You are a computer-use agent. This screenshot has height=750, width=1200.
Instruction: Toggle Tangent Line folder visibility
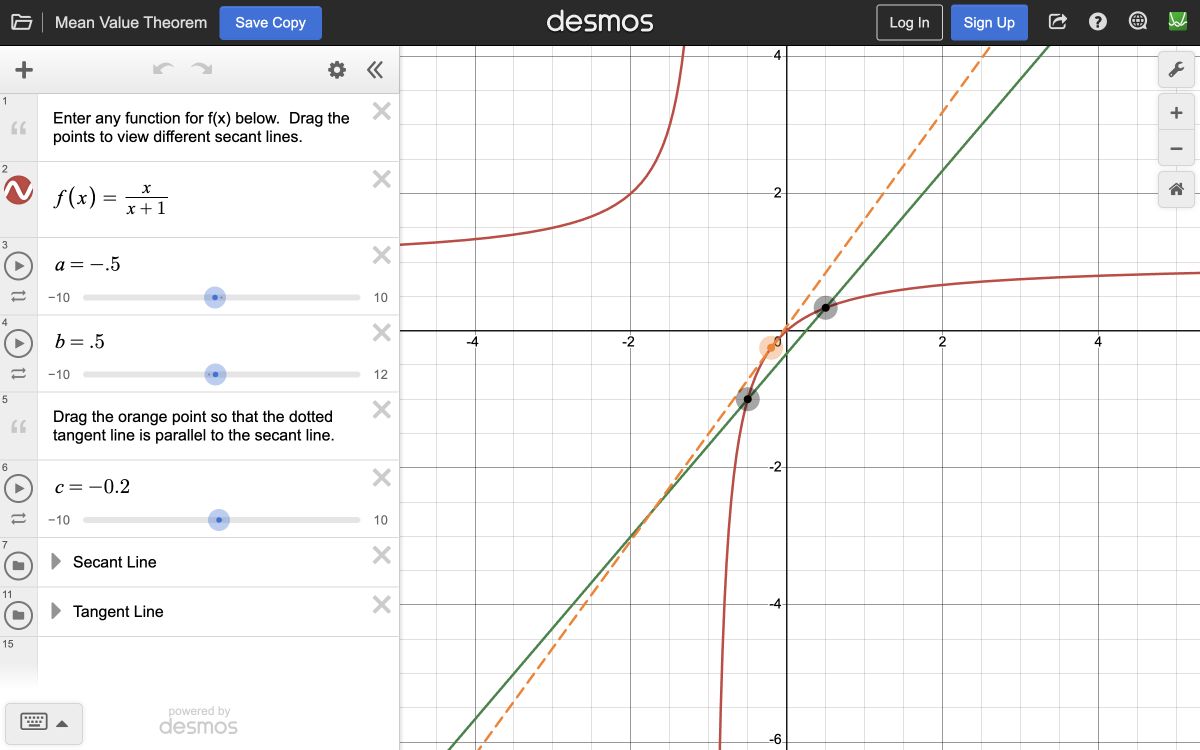(19, 613)
